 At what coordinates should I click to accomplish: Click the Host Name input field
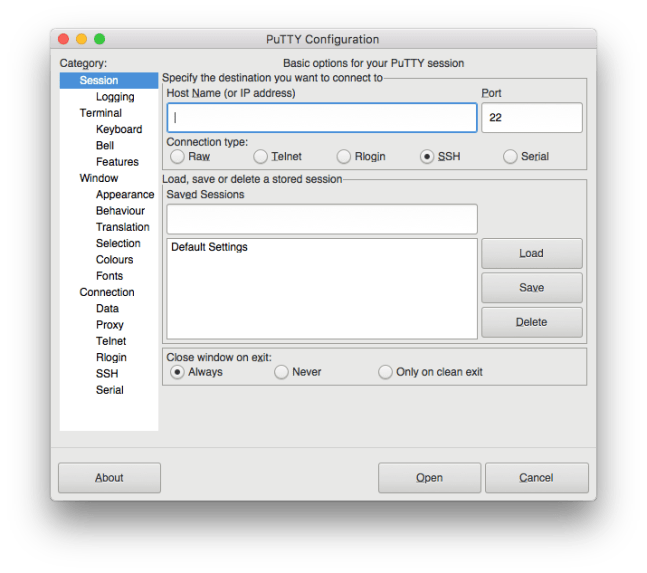tap(321, 117)
